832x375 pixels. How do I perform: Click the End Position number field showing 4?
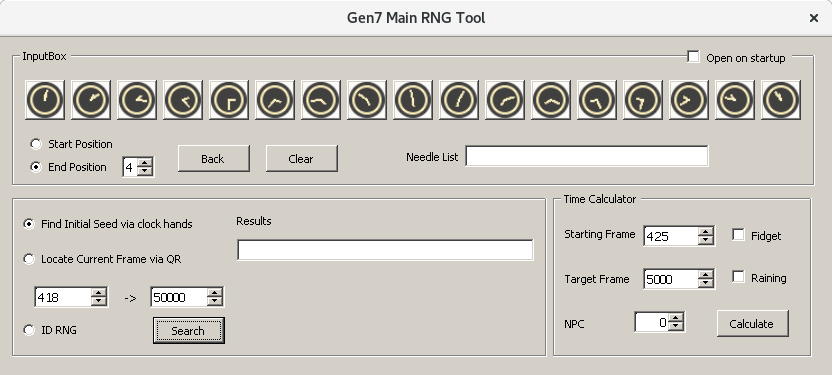(130, 167)
